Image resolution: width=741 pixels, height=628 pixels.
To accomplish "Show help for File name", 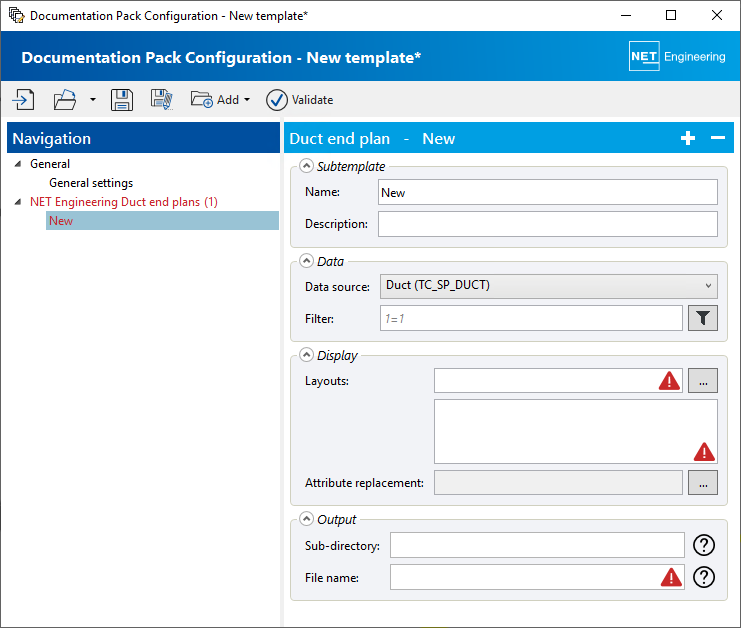I will [x=704, y=577].
